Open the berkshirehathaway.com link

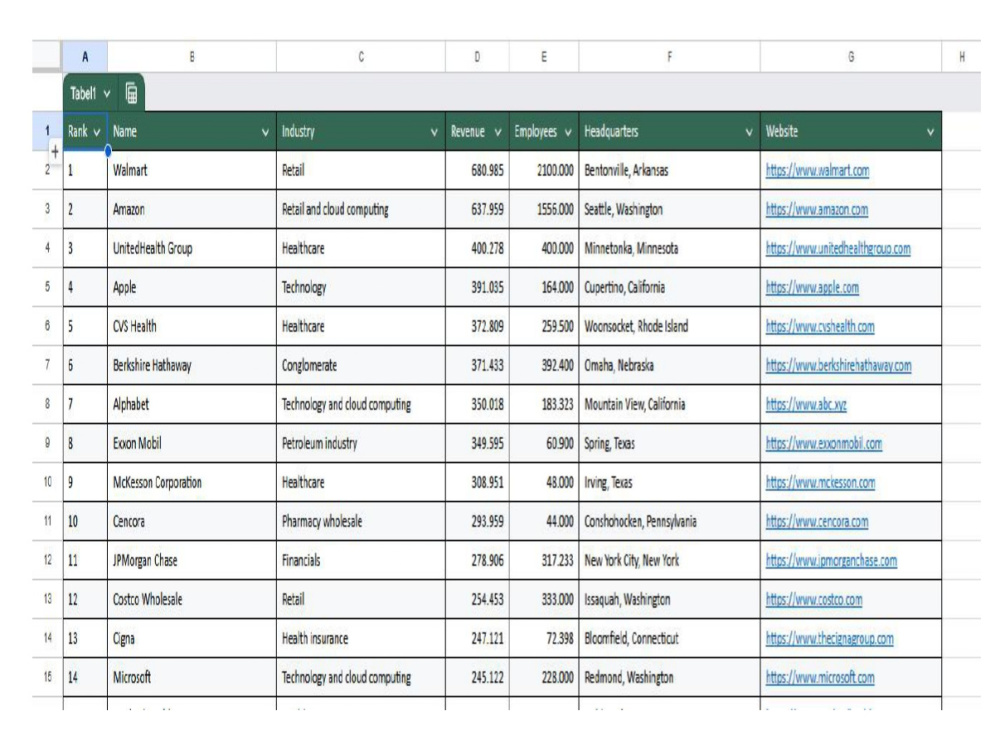tap(838, 365)
